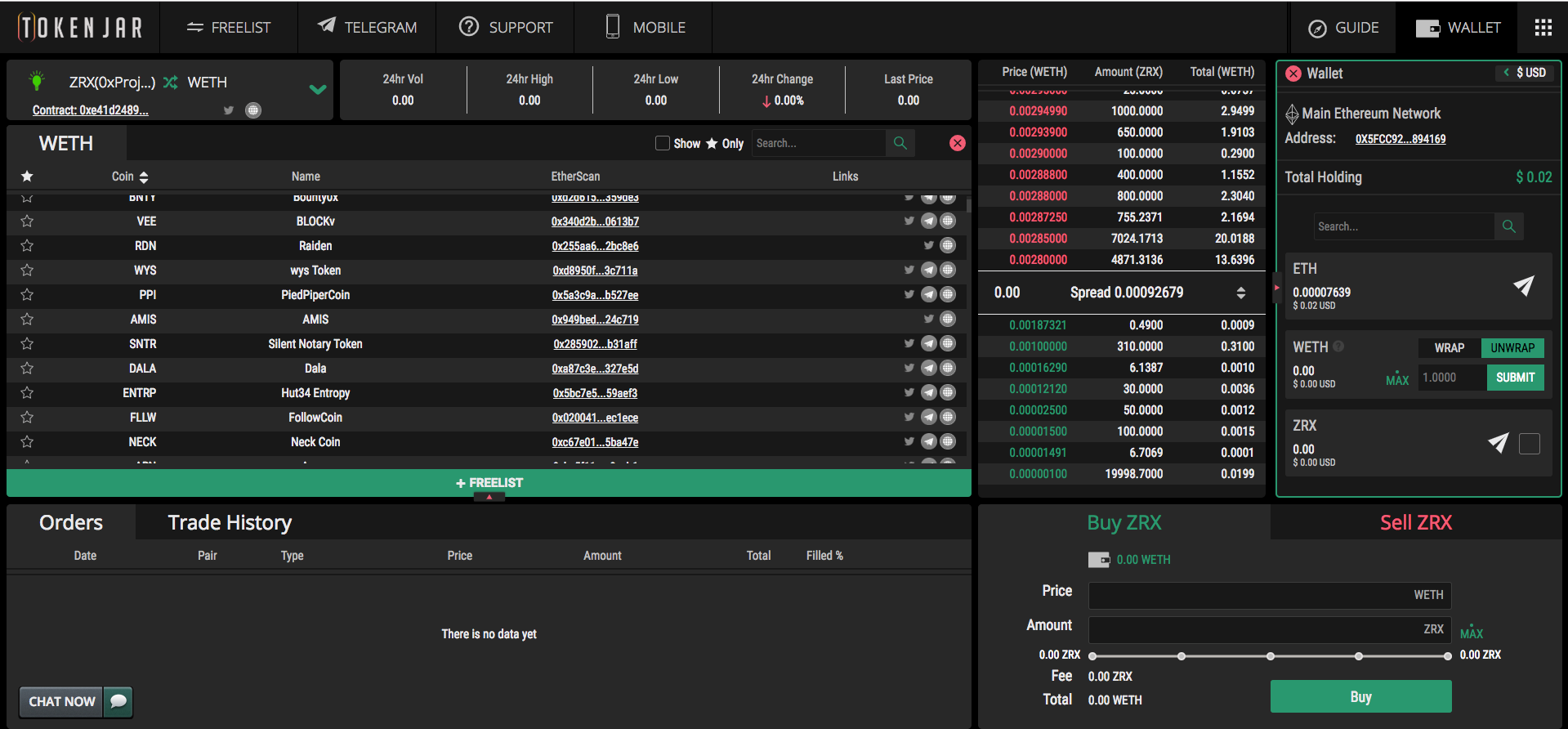Viewport: 1568px width, 729px height.
Task: Click the search magnifier in the coin list
Action: pos(900,143)
